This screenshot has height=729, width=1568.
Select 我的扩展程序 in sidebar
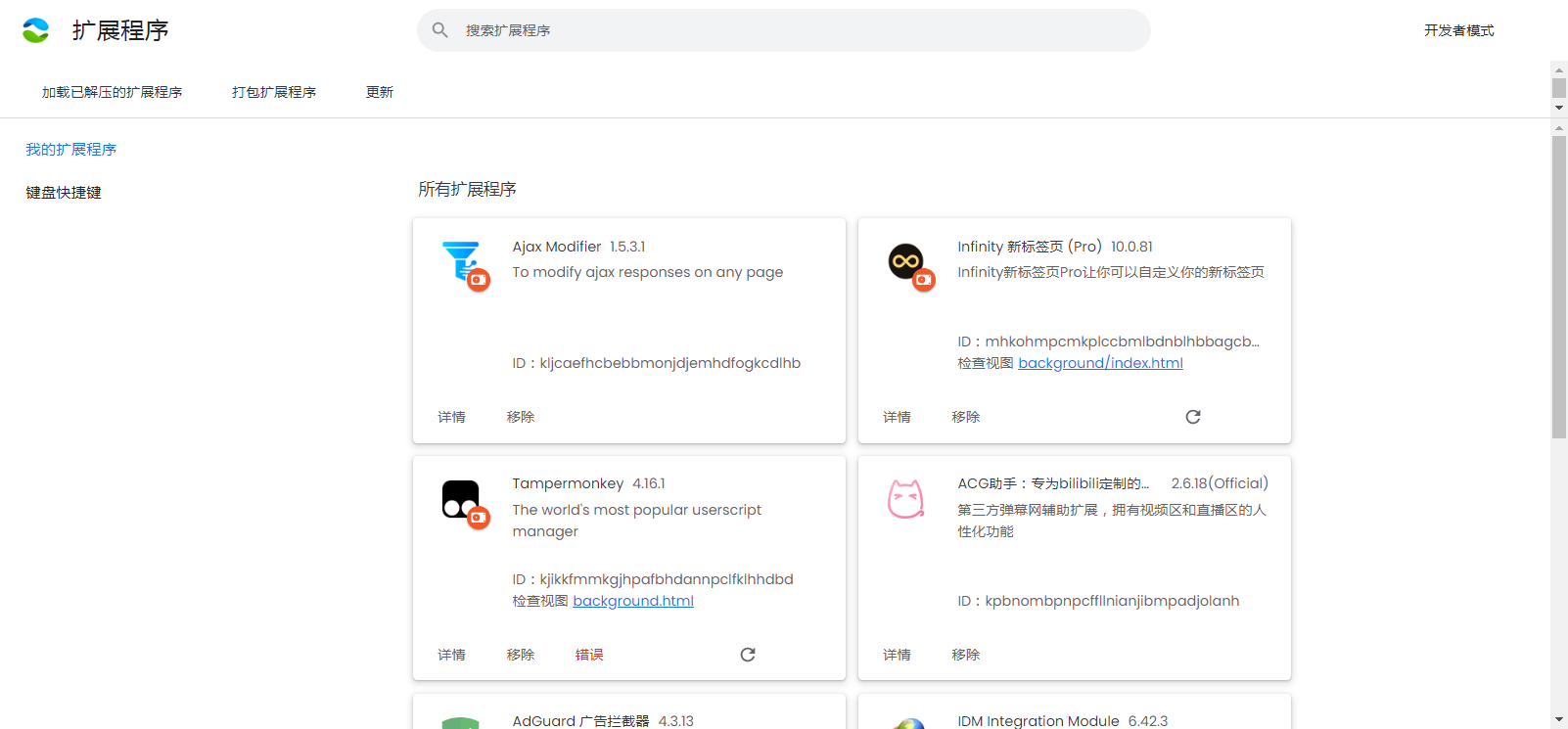tap(71, 150)
